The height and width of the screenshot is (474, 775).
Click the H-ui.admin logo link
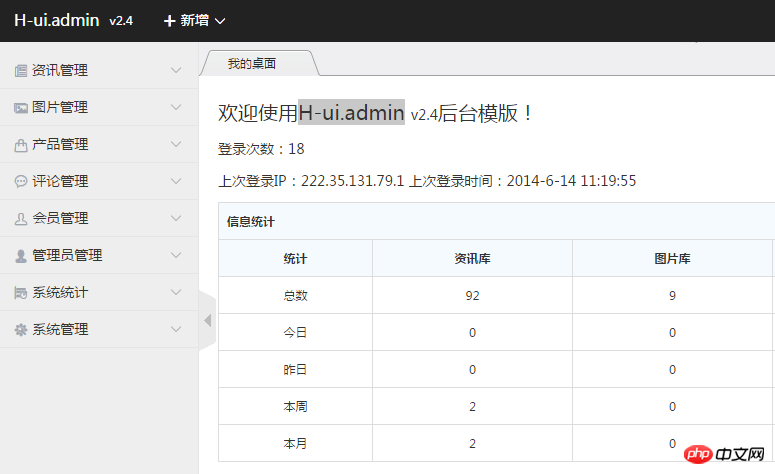57,20
